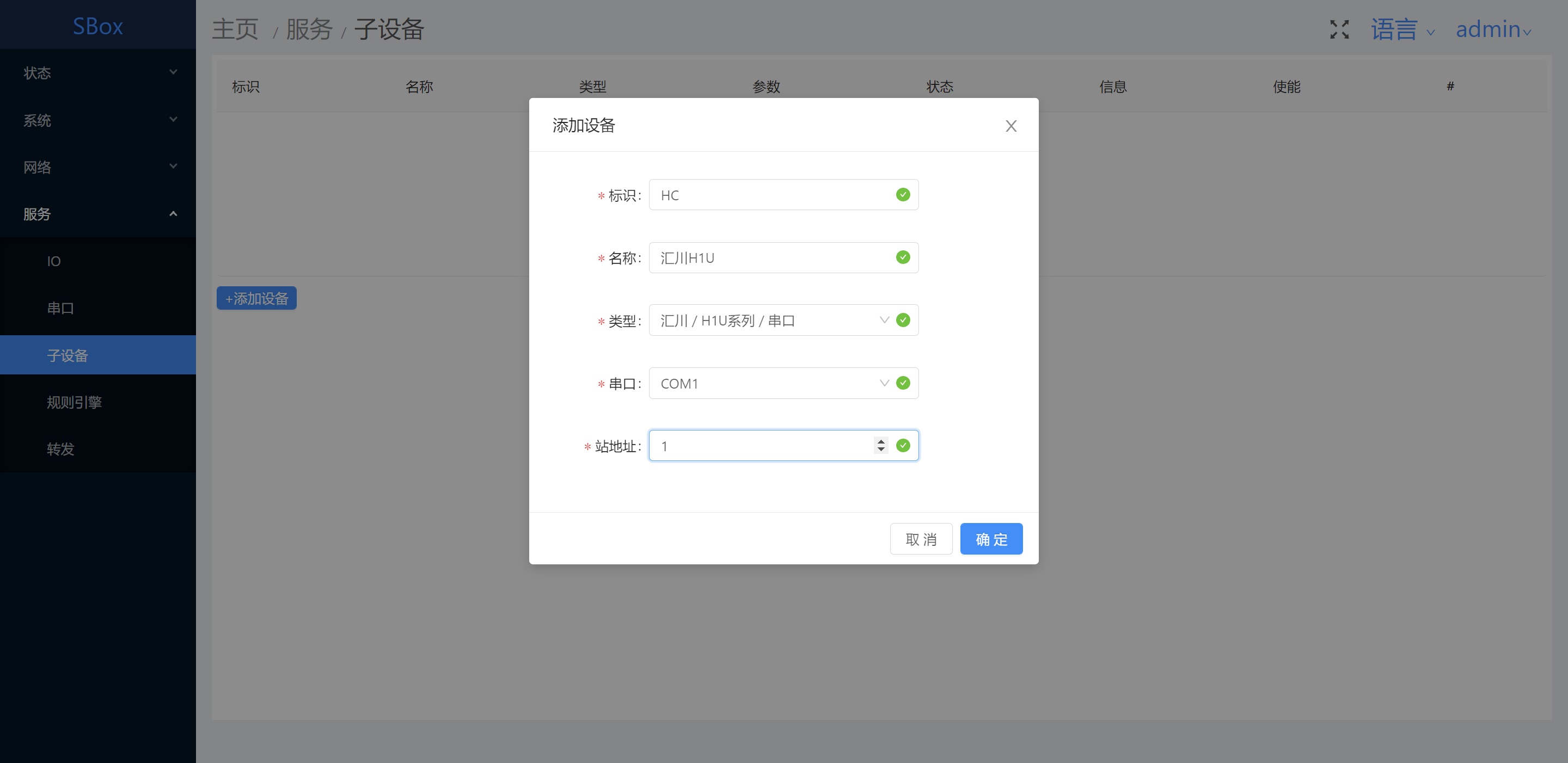The width and height of the screenshot is (1568, 763).
Task: Decrease 站地址 value with down arrow
Action: [x=881, y=450]
